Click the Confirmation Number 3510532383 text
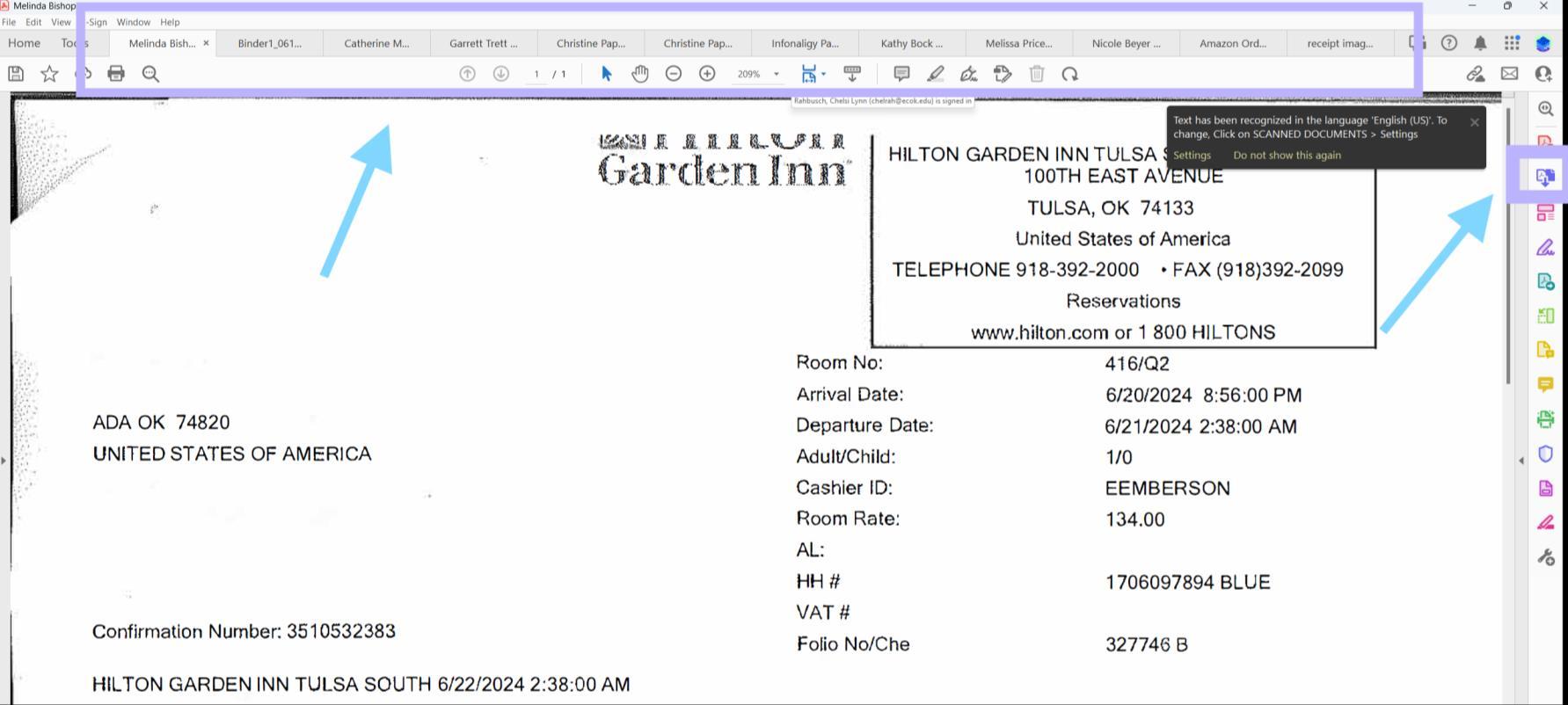The height and width of the screenshot is (705, 1568). pos(244,631)
